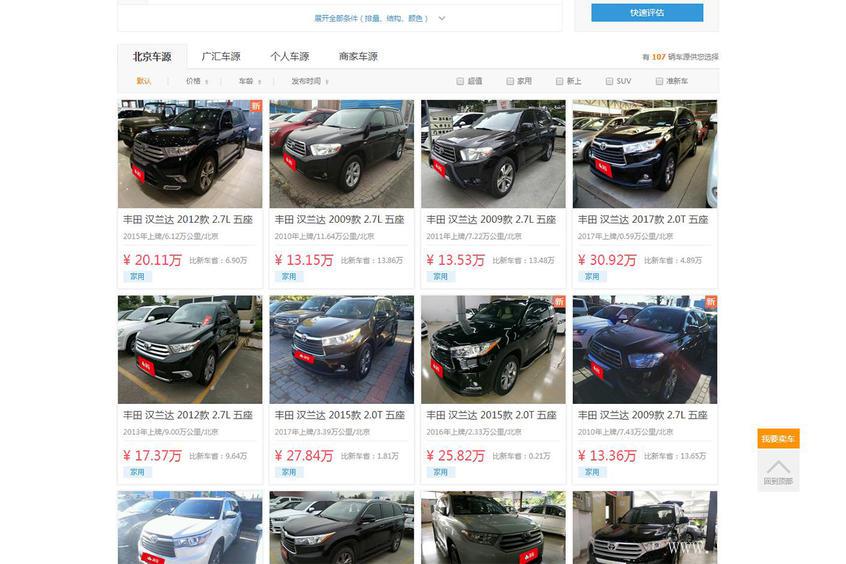Click the 我要卖车 orange side button
The height and width of the screenshot is (564, 846).
click(778, 439)
